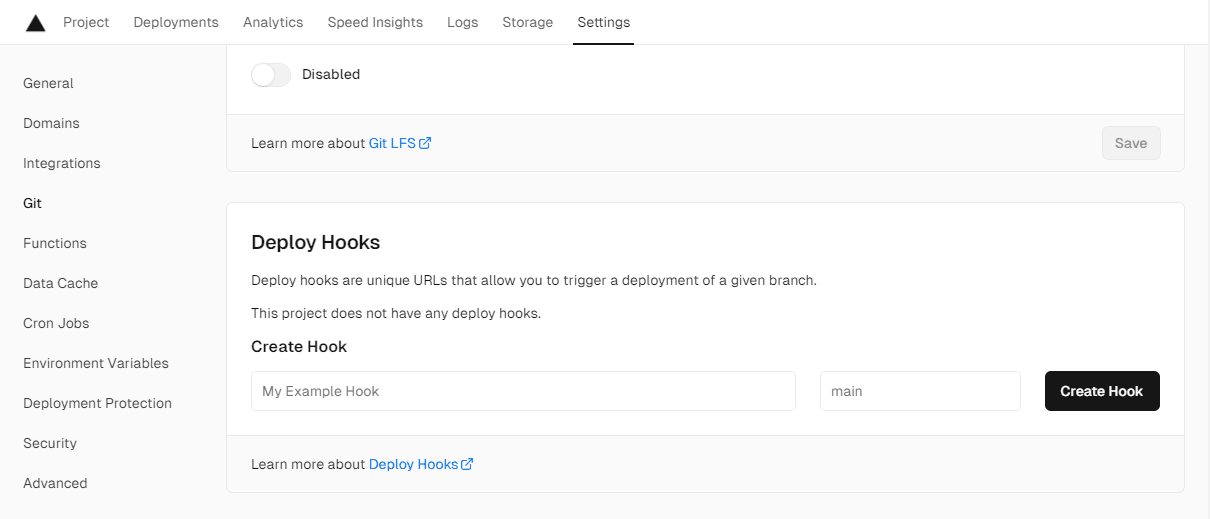Toggle the Disabled Git LFS switch
The height and width of the screenshot is (519, 1210).
click(271, 75)
